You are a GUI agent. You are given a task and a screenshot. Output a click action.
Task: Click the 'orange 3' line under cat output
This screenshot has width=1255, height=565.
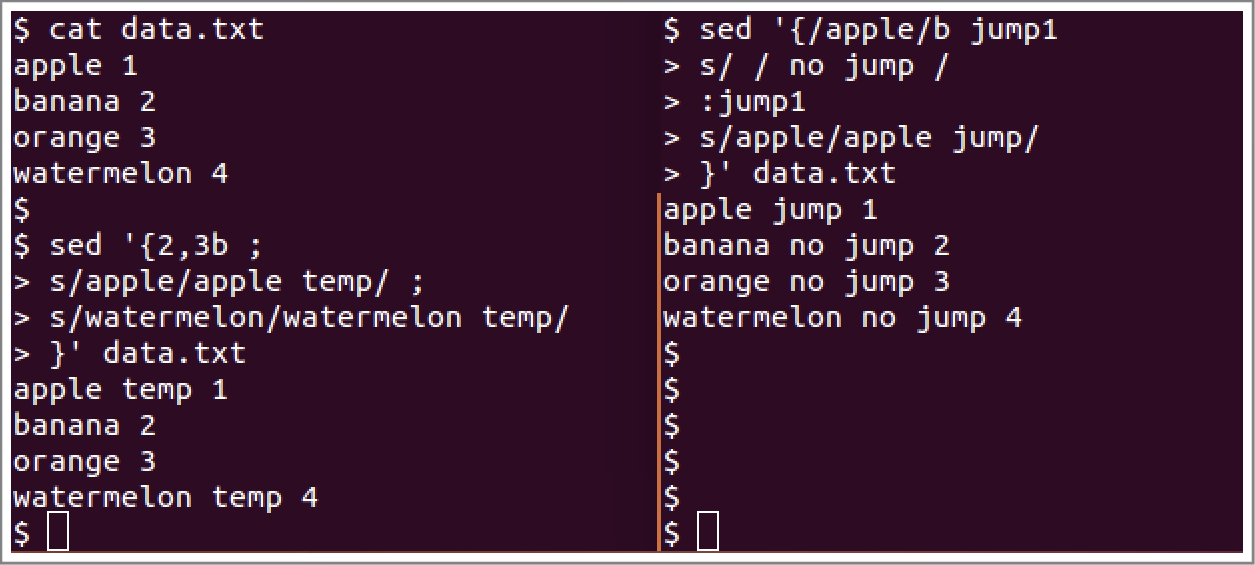click(85, 138)
